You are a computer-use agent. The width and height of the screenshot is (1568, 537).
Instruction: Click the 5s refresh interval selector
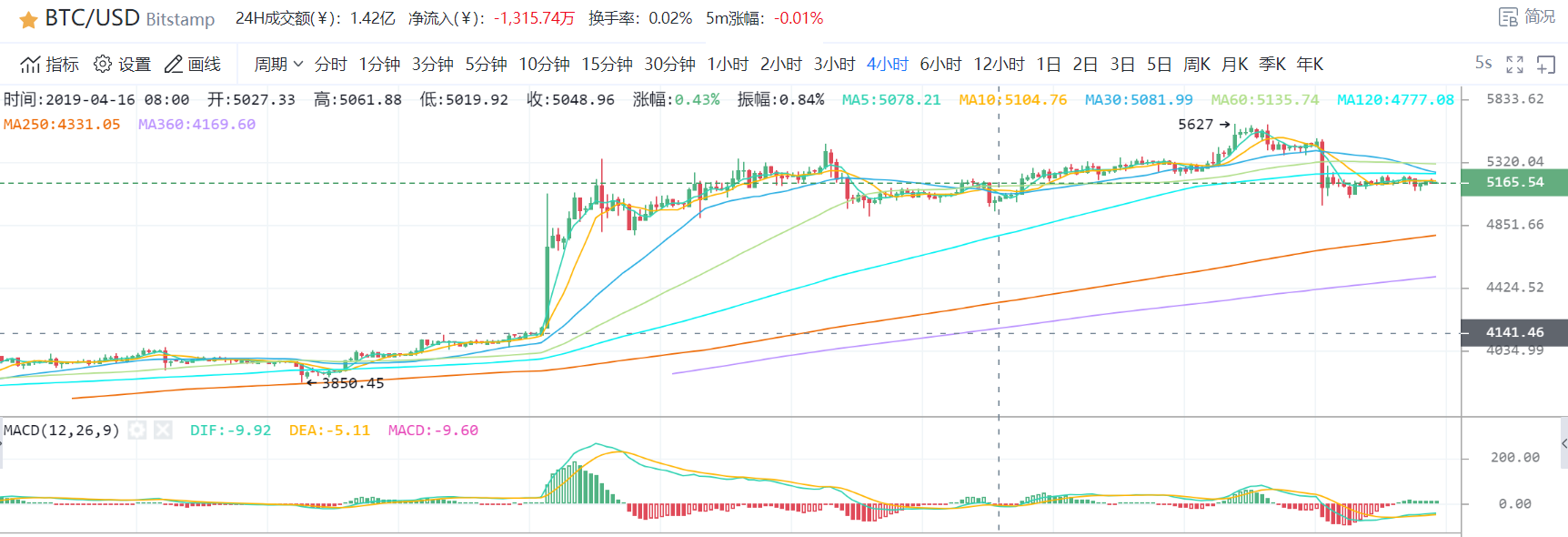point(1483,63)
